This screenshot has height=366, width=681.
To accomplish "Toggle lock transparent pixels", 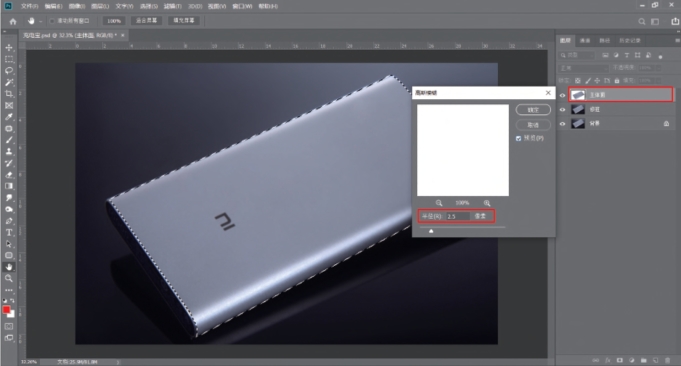I will [x=578, y=81].
